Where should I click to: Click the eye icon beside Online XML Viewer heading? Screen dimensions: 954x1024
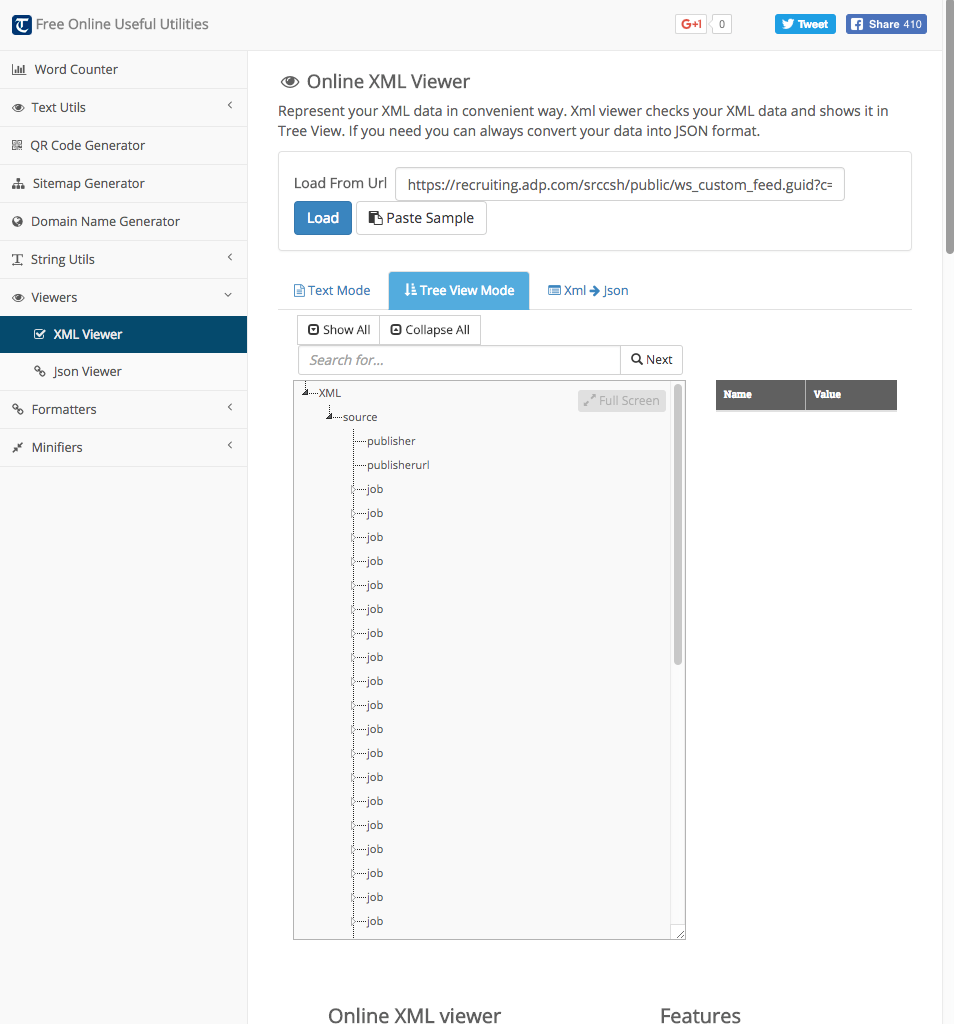point(290,80)
